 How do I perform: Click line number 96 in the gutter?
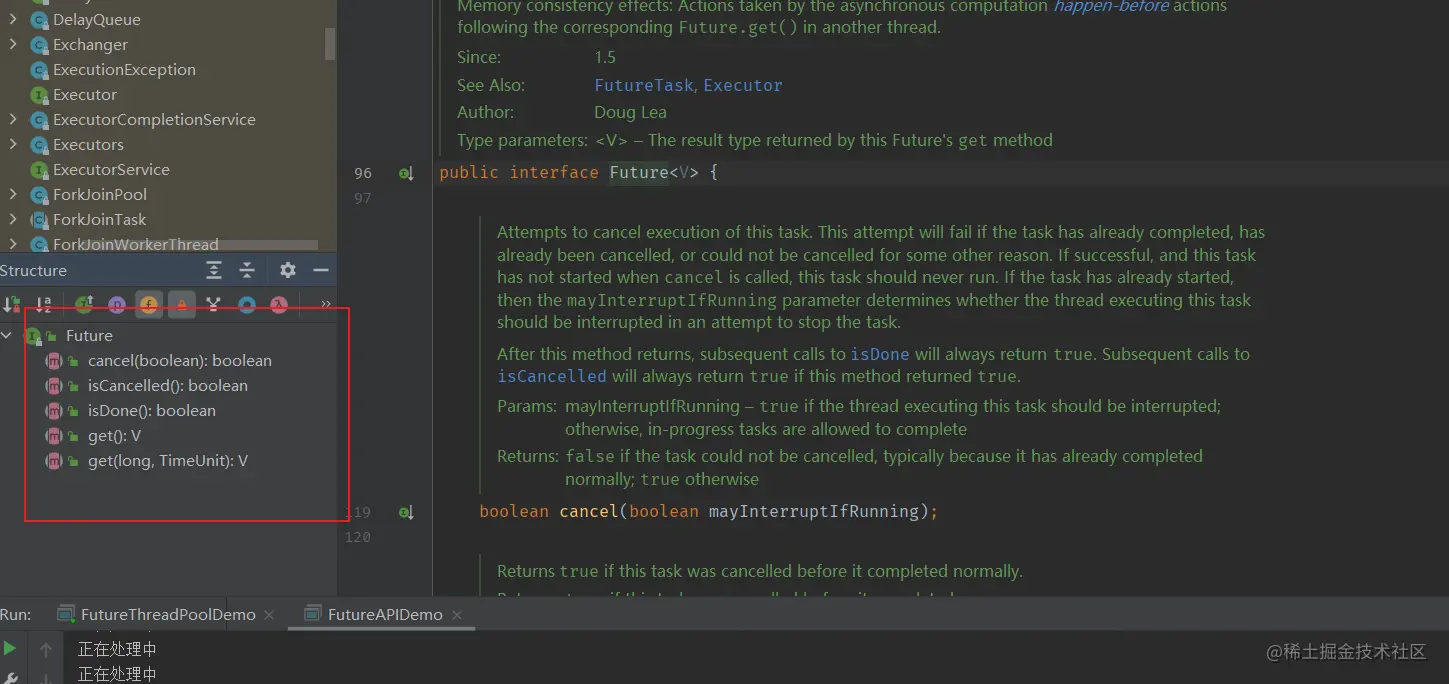[362, 173]
